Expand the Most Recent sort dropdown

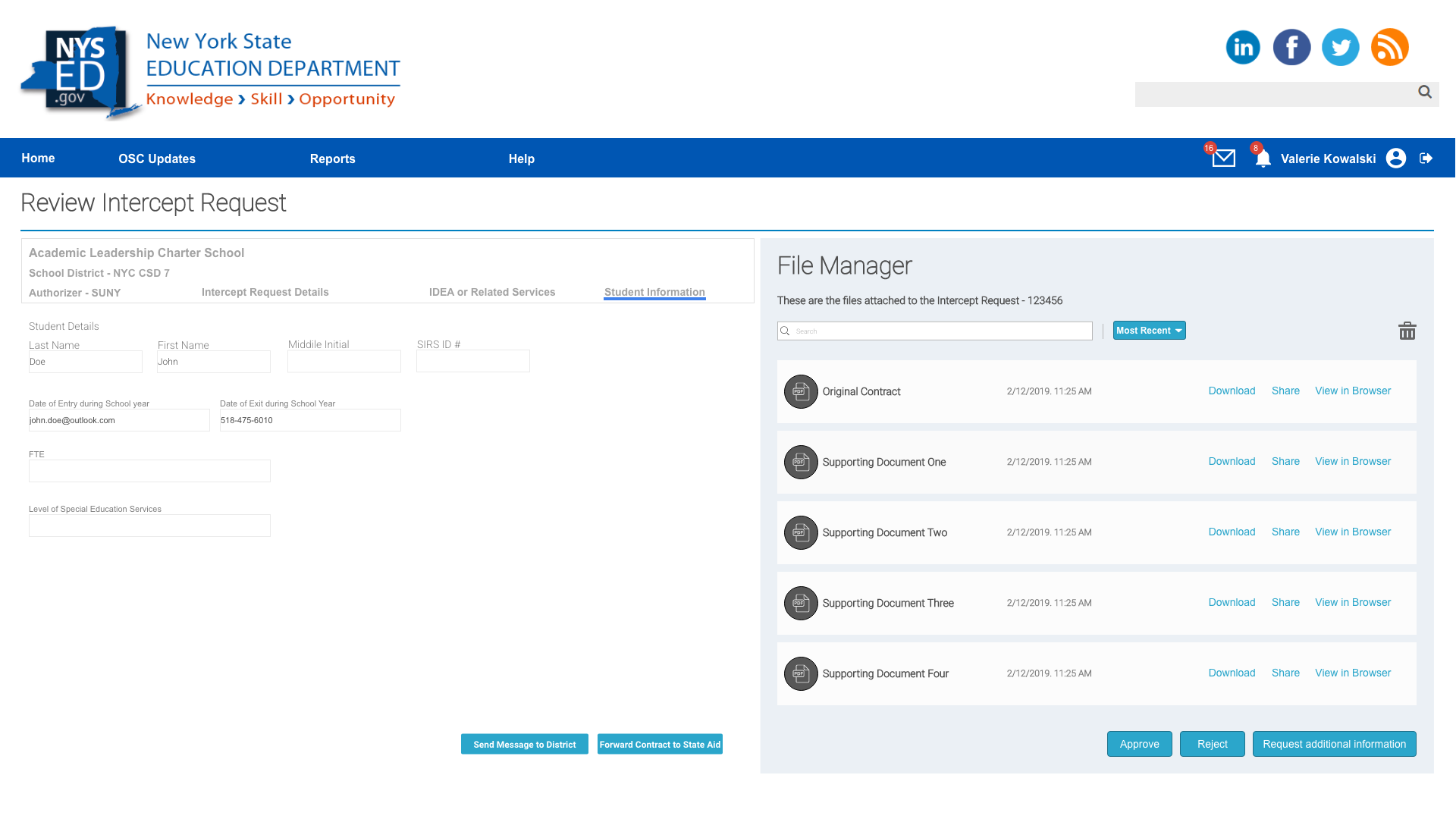point(1149,331)
